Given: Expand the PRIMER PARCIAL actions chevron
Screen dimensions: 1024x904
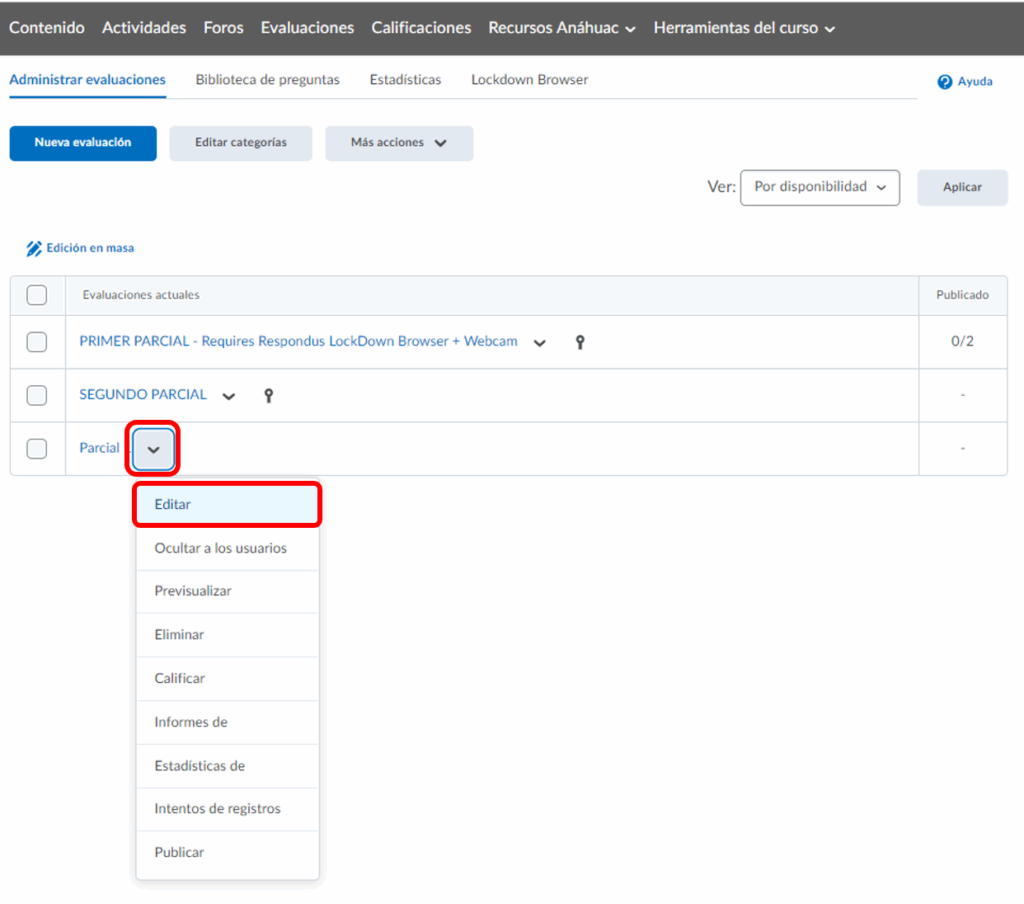Looking at the screenshot, I should tap(540, 343).
